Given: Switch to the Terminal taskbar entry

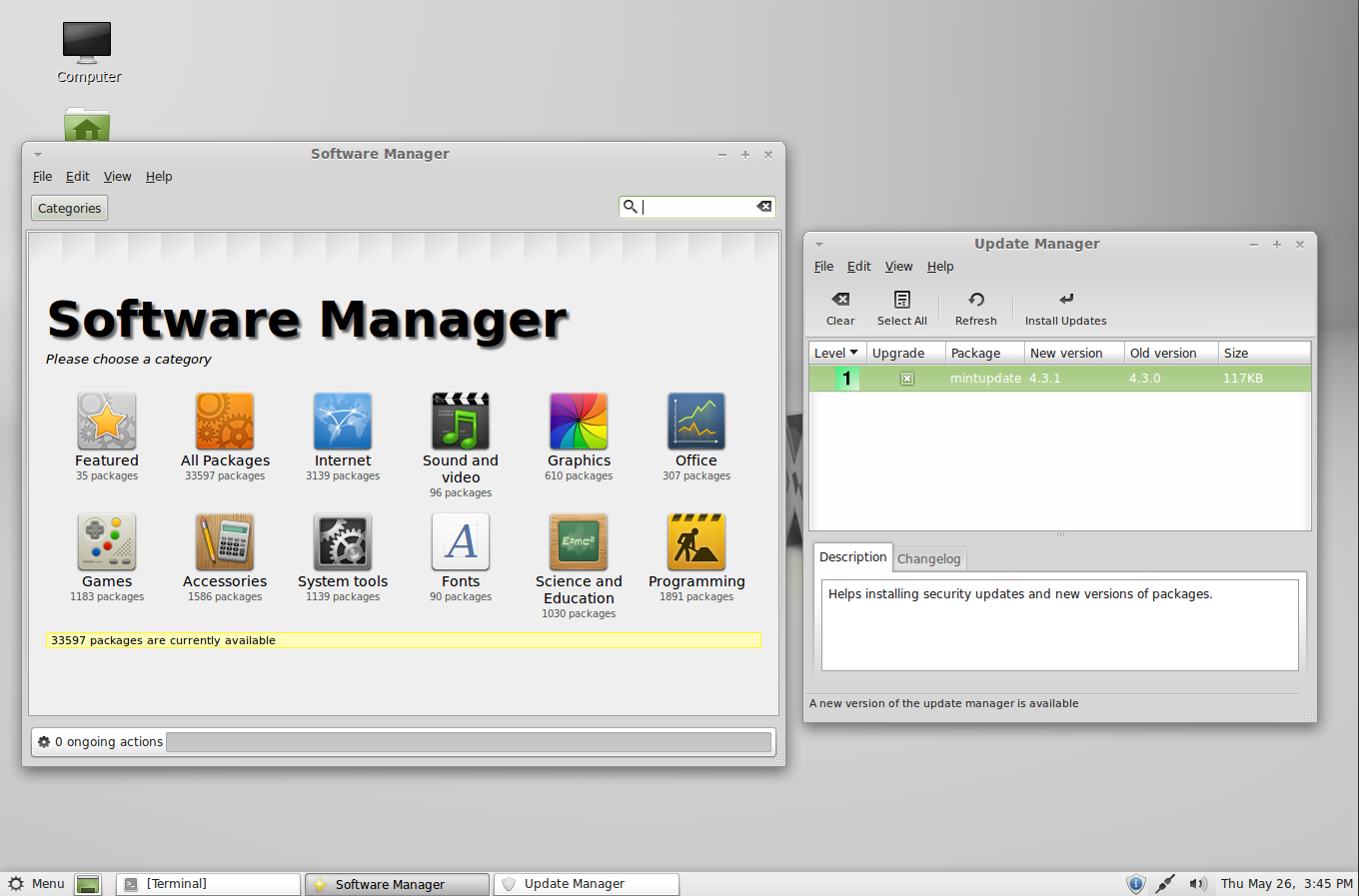Looking at the screenshot, I should click(208, 884).
